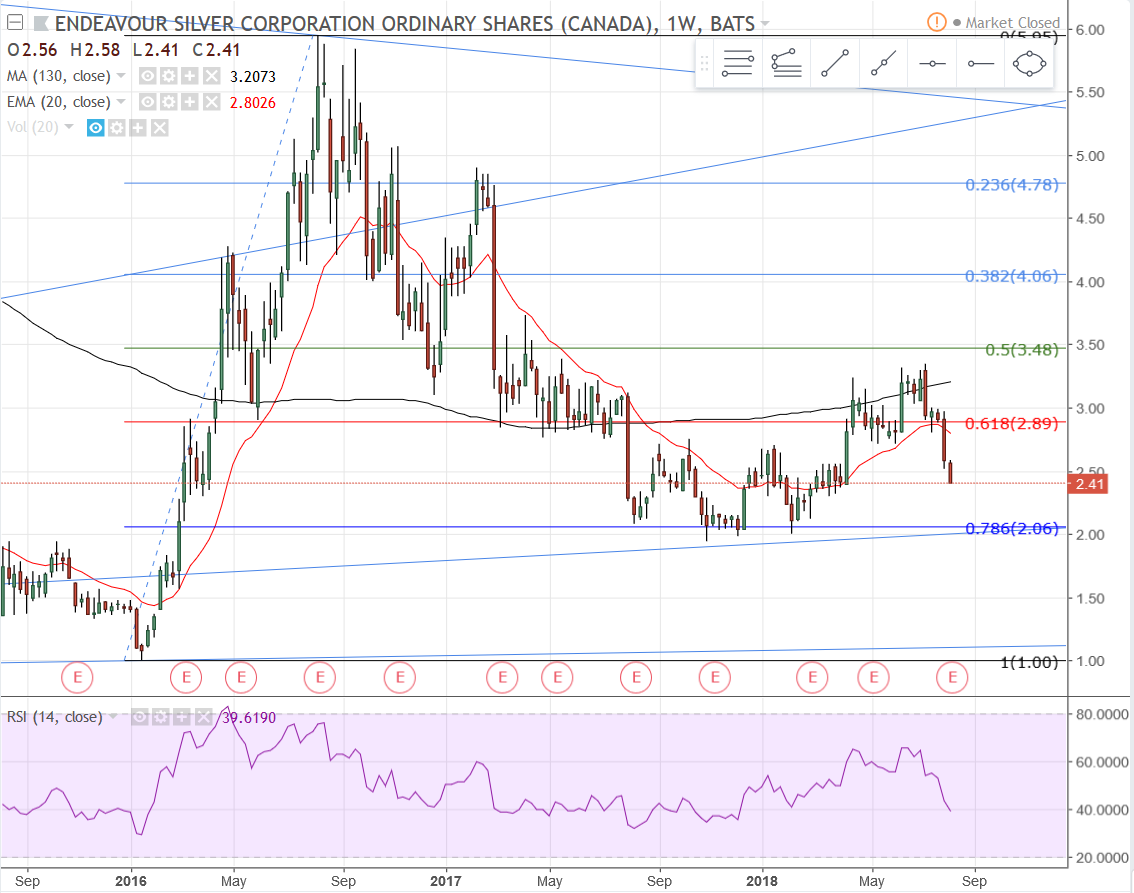The width and height of the screenshot is (1134, 893).
Task: Click the earnings marker E below Sep 2015
Action: 77,678
